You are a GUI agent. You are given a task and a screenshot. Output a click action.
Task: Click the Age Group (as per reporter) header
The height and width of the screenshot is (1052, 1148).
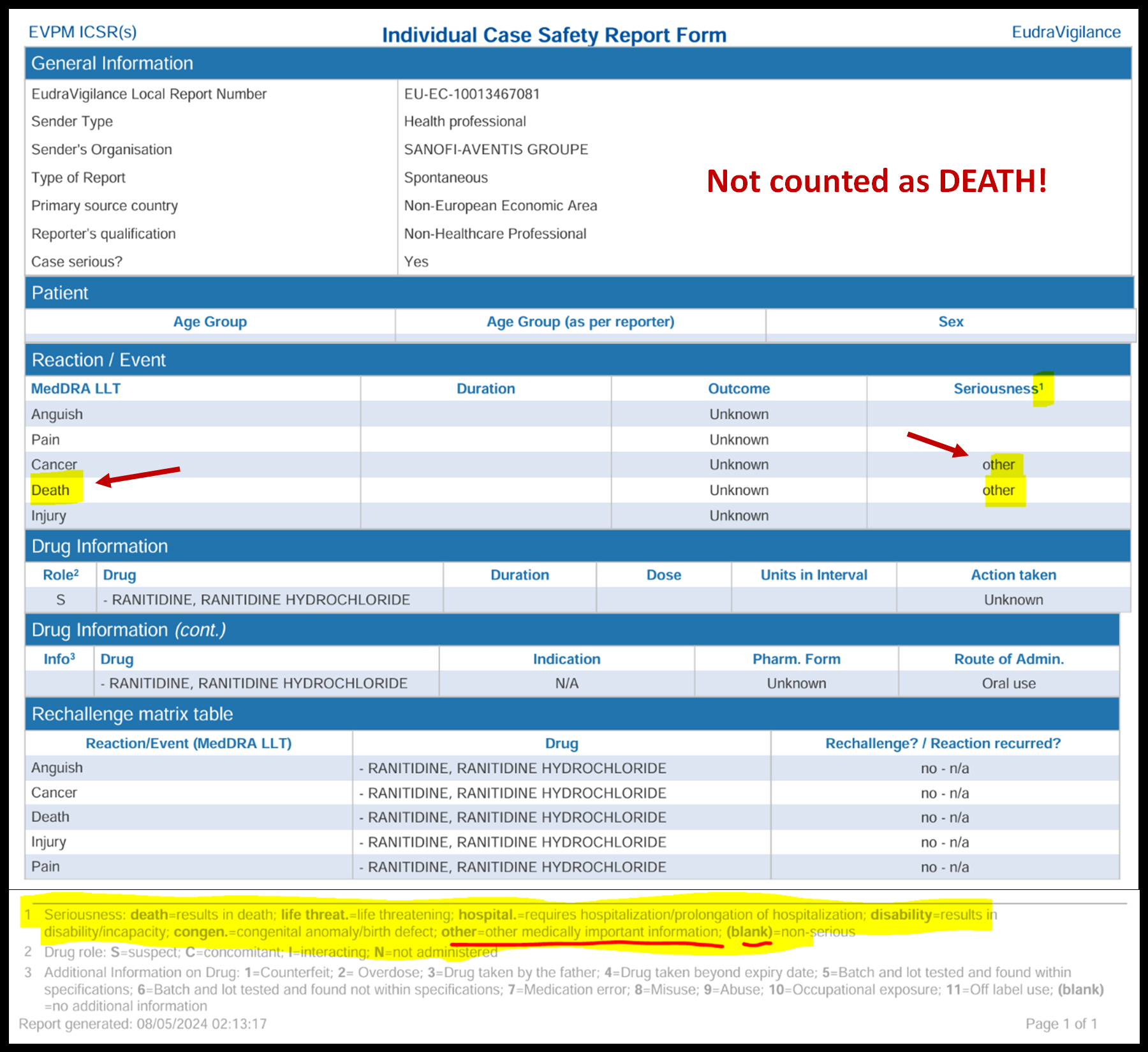click(580, 322)
